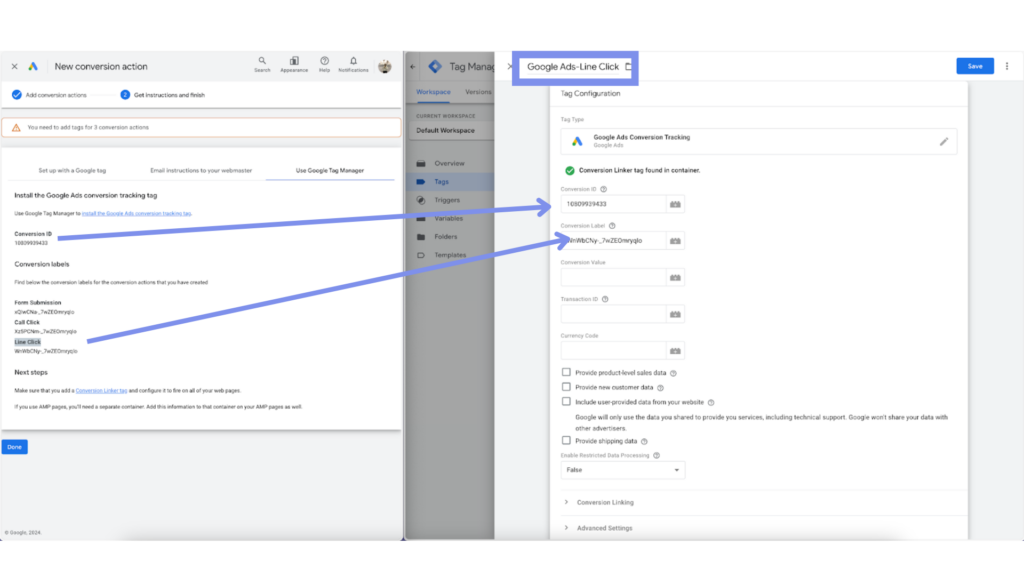Open Templates in Tag Manager sidebar
The height and width of the screenshot is (576, 1024).
click(x=450, y=255)
